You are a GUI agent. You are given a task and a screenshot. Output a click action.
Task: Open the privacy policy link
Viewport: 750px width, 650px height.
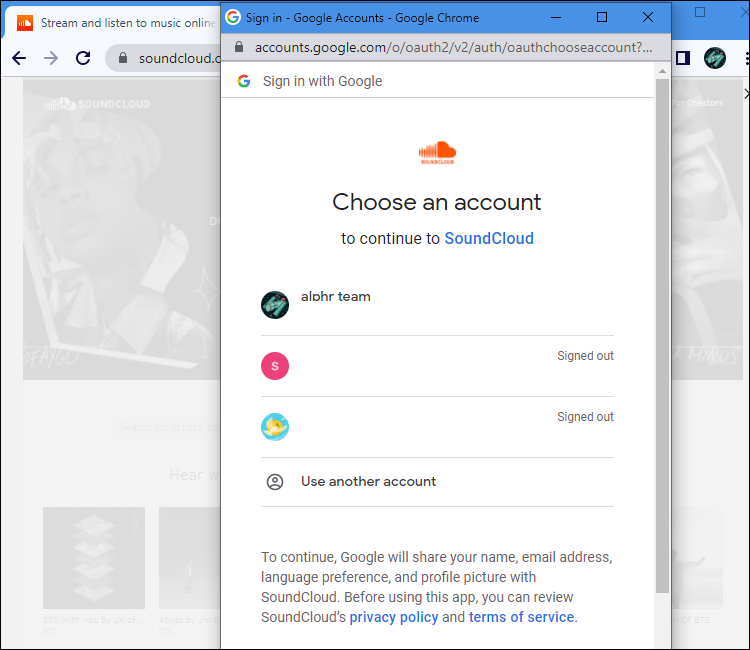click(394, 617)
